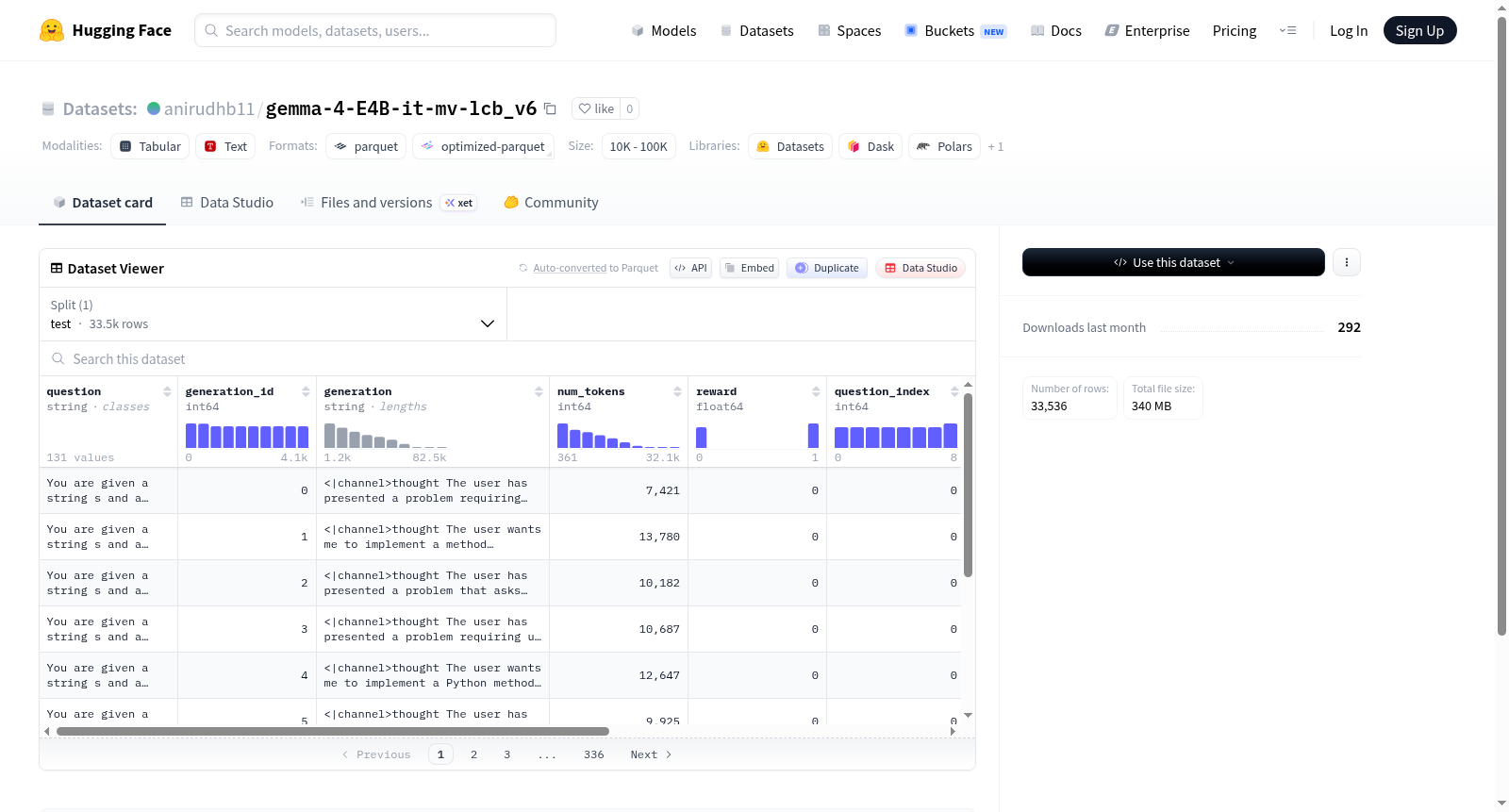Open Data Studio from viewer header button
The image size is (1509, 812).
(x=920, y=268)
